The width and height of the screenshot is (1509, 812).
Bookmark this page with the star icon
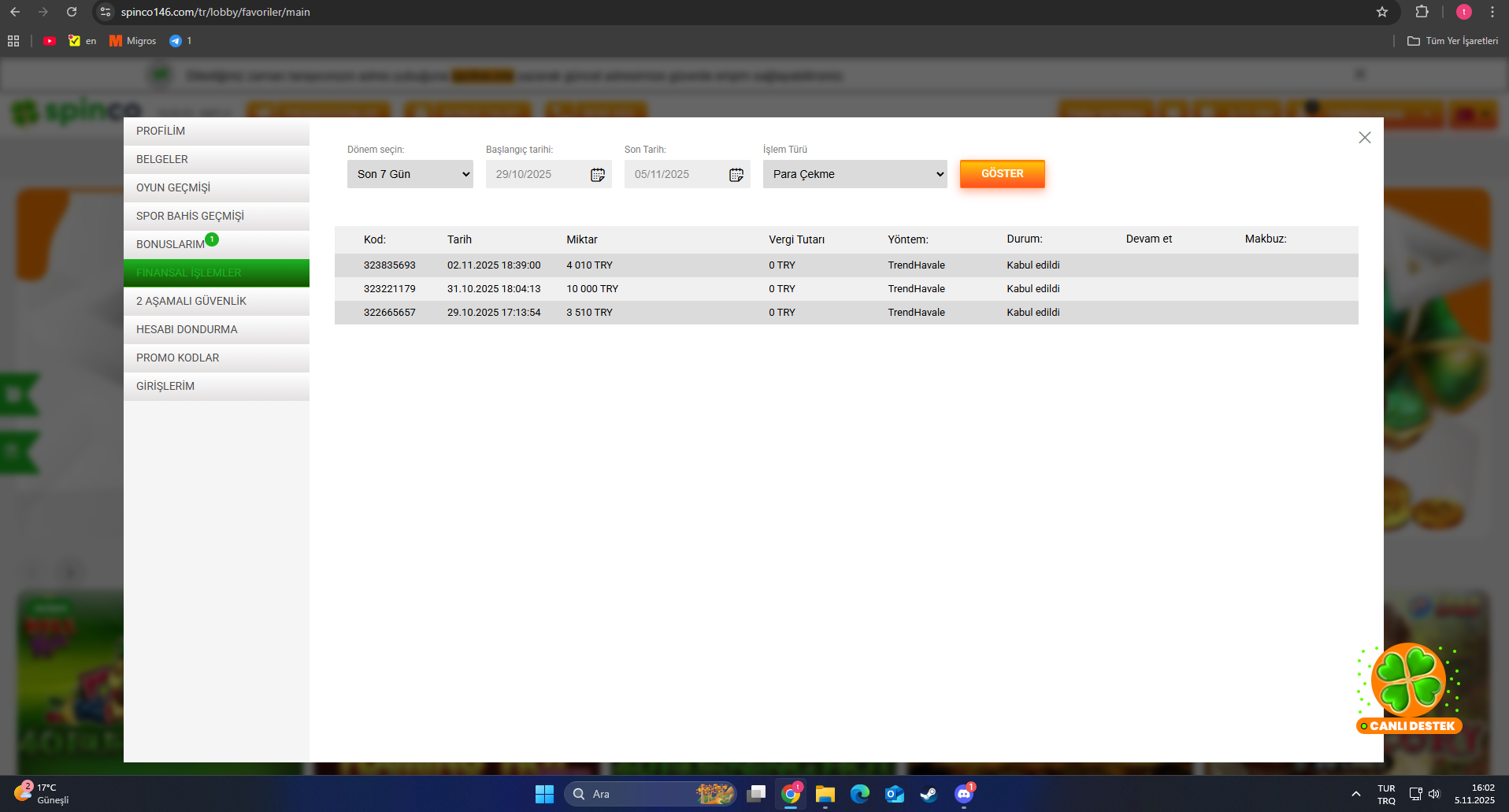point(1382,12)
